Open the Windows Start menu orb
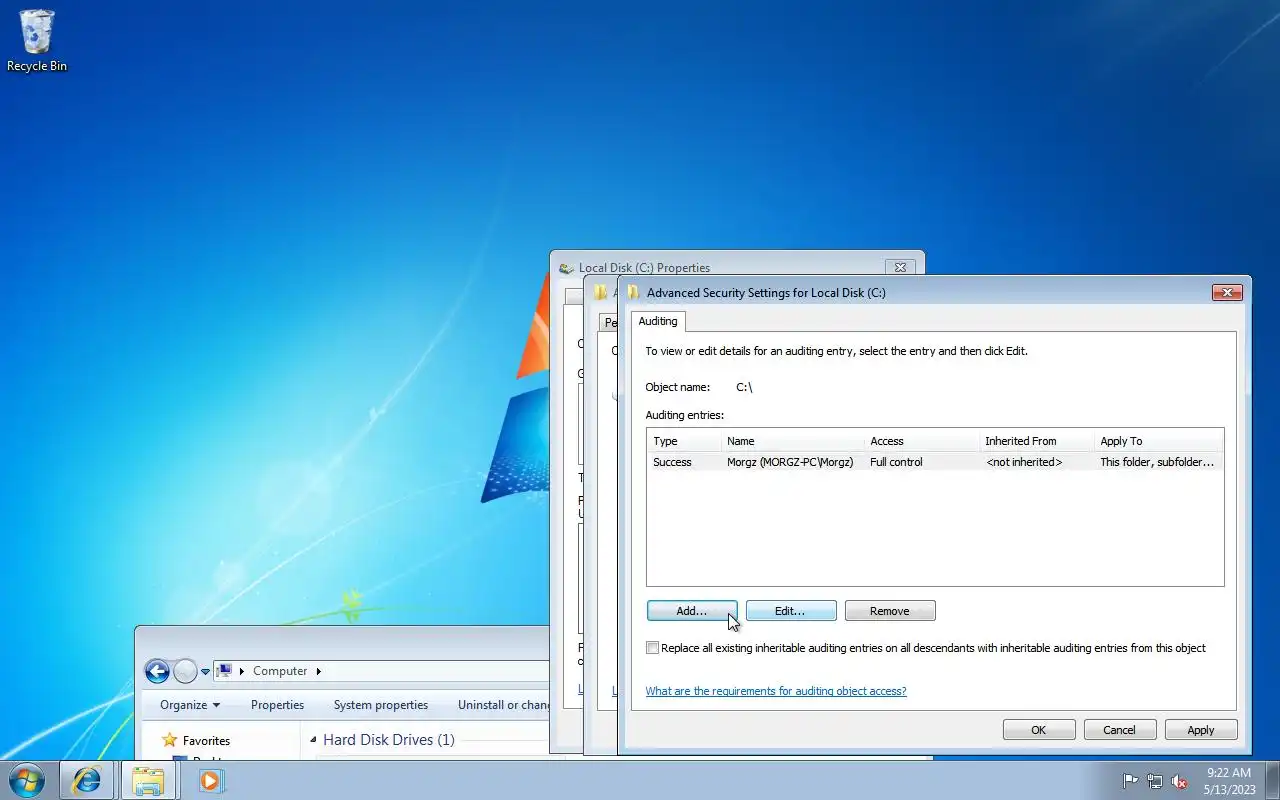The width and height of the screenshot is (1280, 800). coord(26,780)
